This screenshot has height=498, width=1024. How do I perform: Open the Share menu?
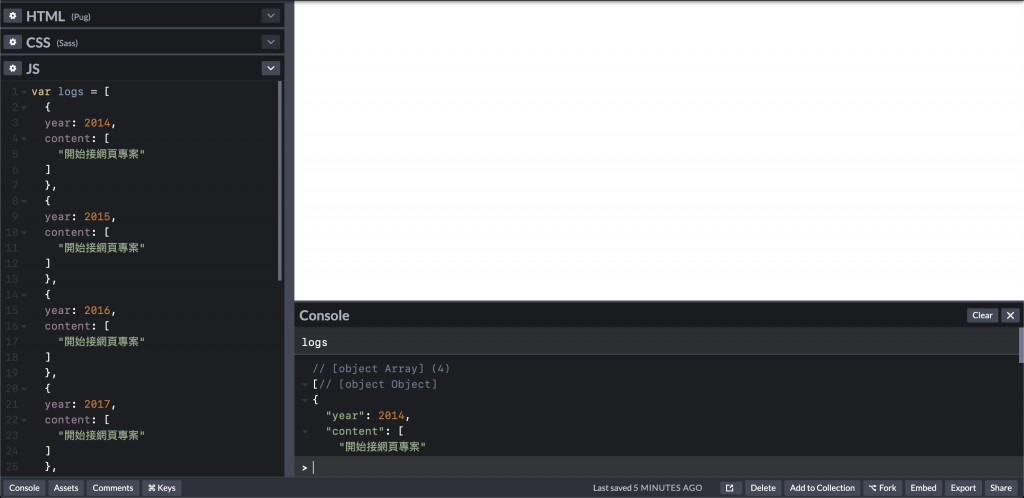1001,488
